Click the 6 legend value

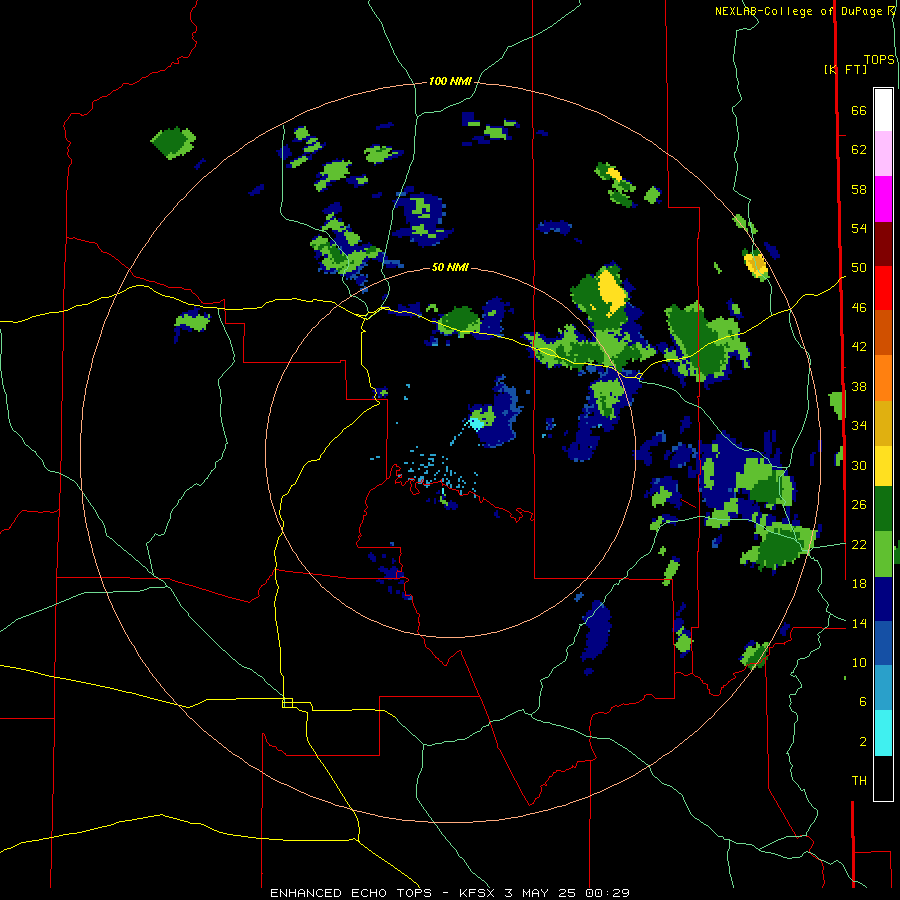pos(863,702)
